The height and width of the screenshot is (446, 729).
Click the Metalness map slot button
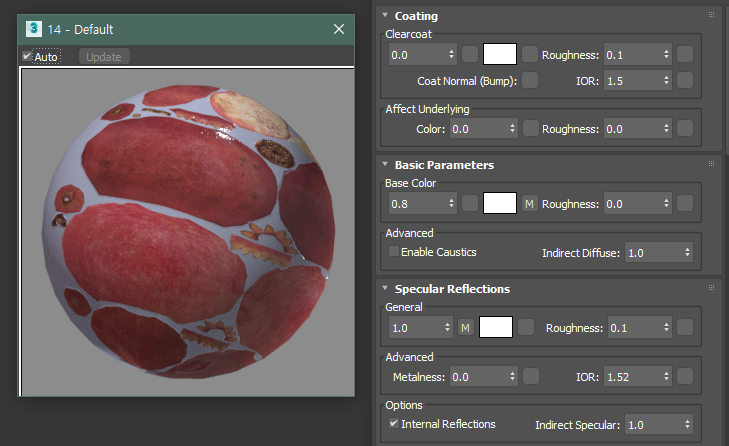point(530,377)
